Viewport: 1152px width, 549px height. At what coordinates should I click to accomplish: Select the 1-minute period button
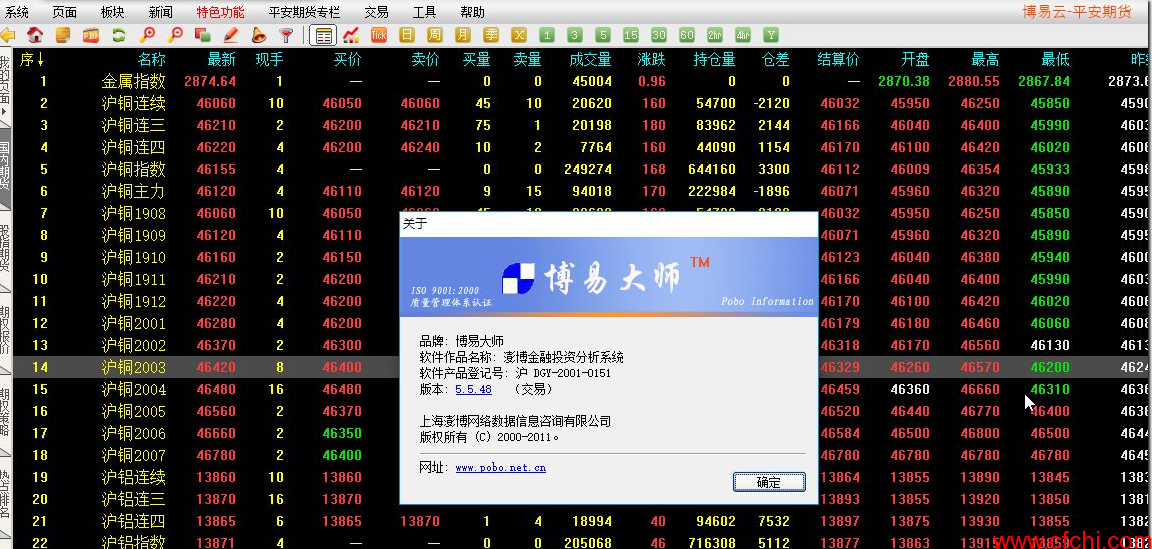click(x=547, y=35)
